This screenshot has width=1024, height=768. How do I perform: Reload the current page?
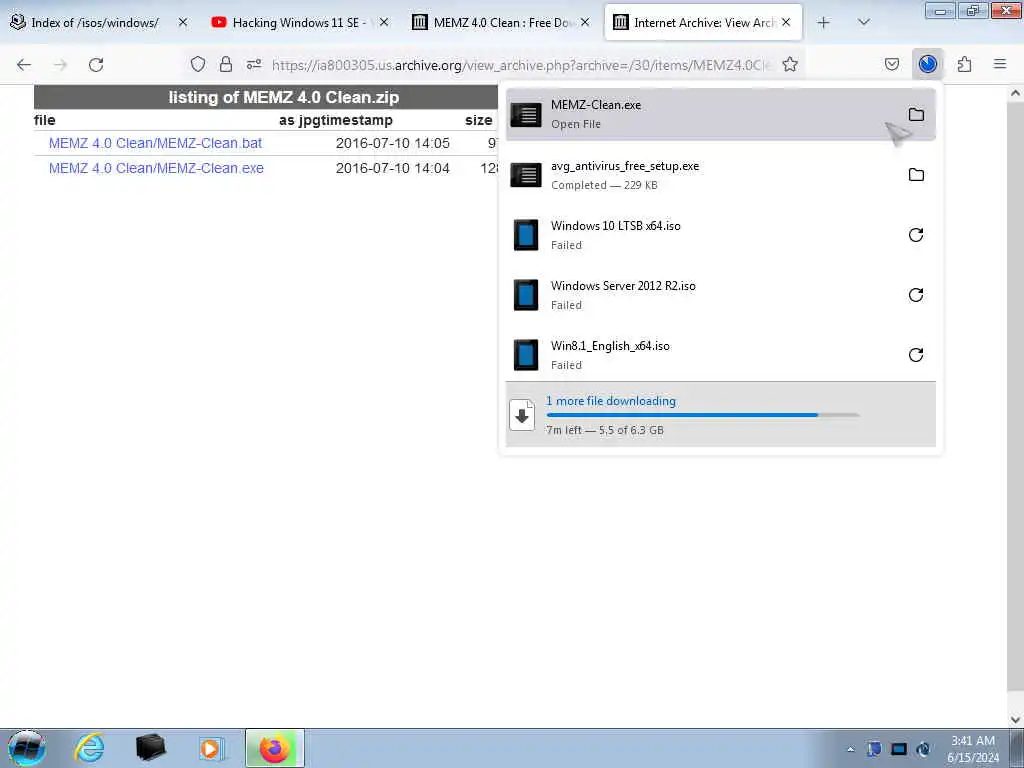pyautogui.click(x=96, y=65)
